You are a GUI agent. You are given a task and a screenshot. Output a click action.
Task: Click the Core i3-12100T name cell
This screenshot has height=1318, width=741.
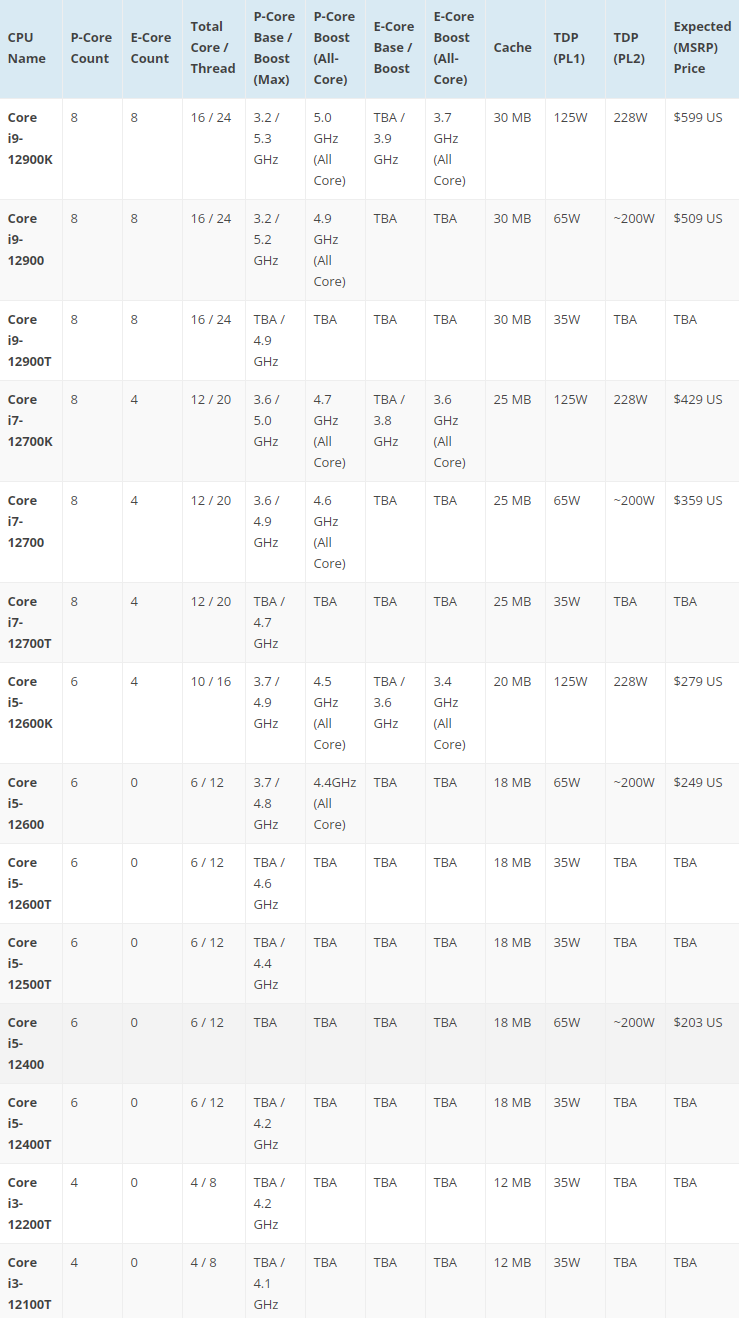30,1283
